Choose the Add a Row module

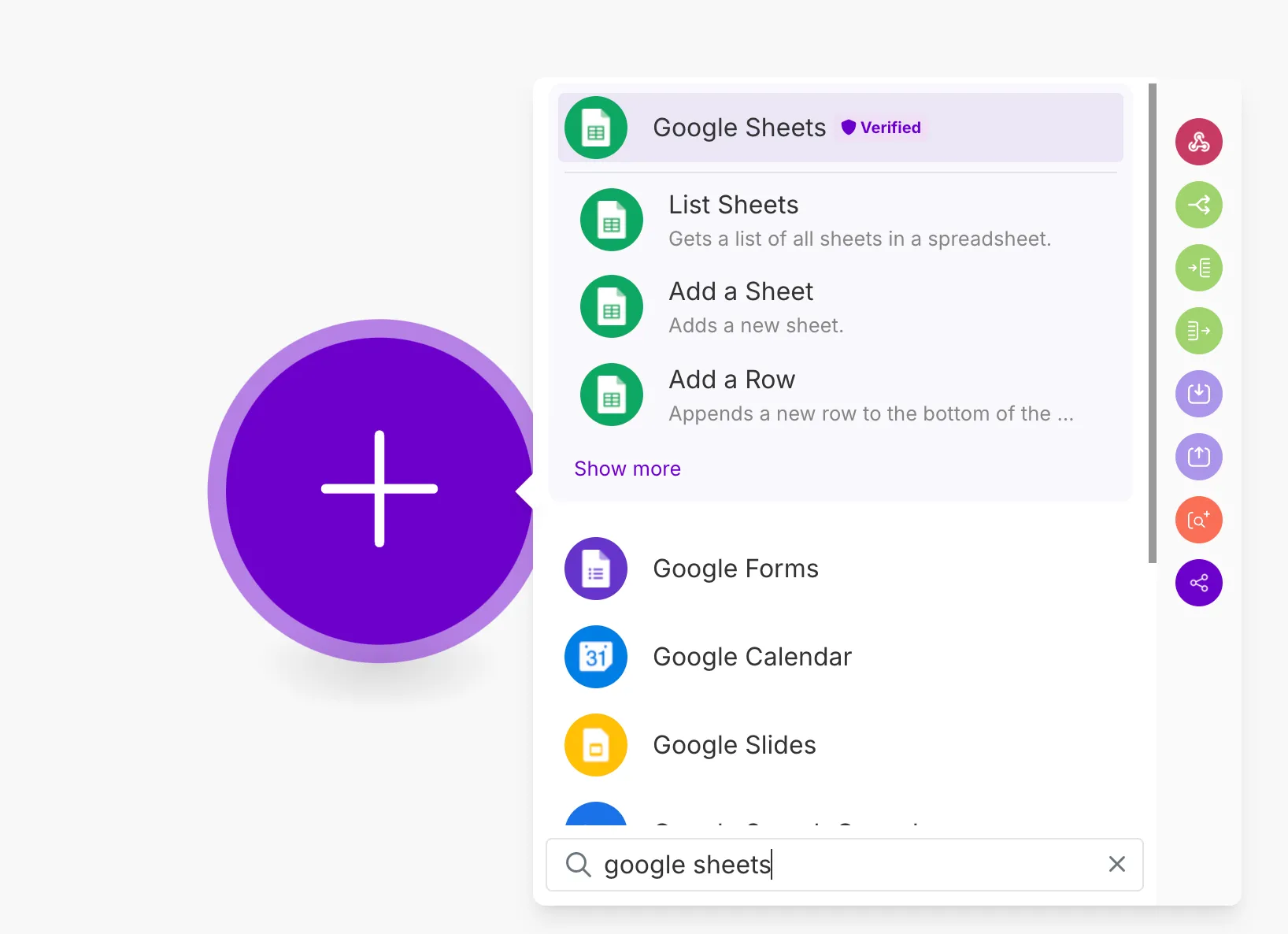click(x=840, y=395)
